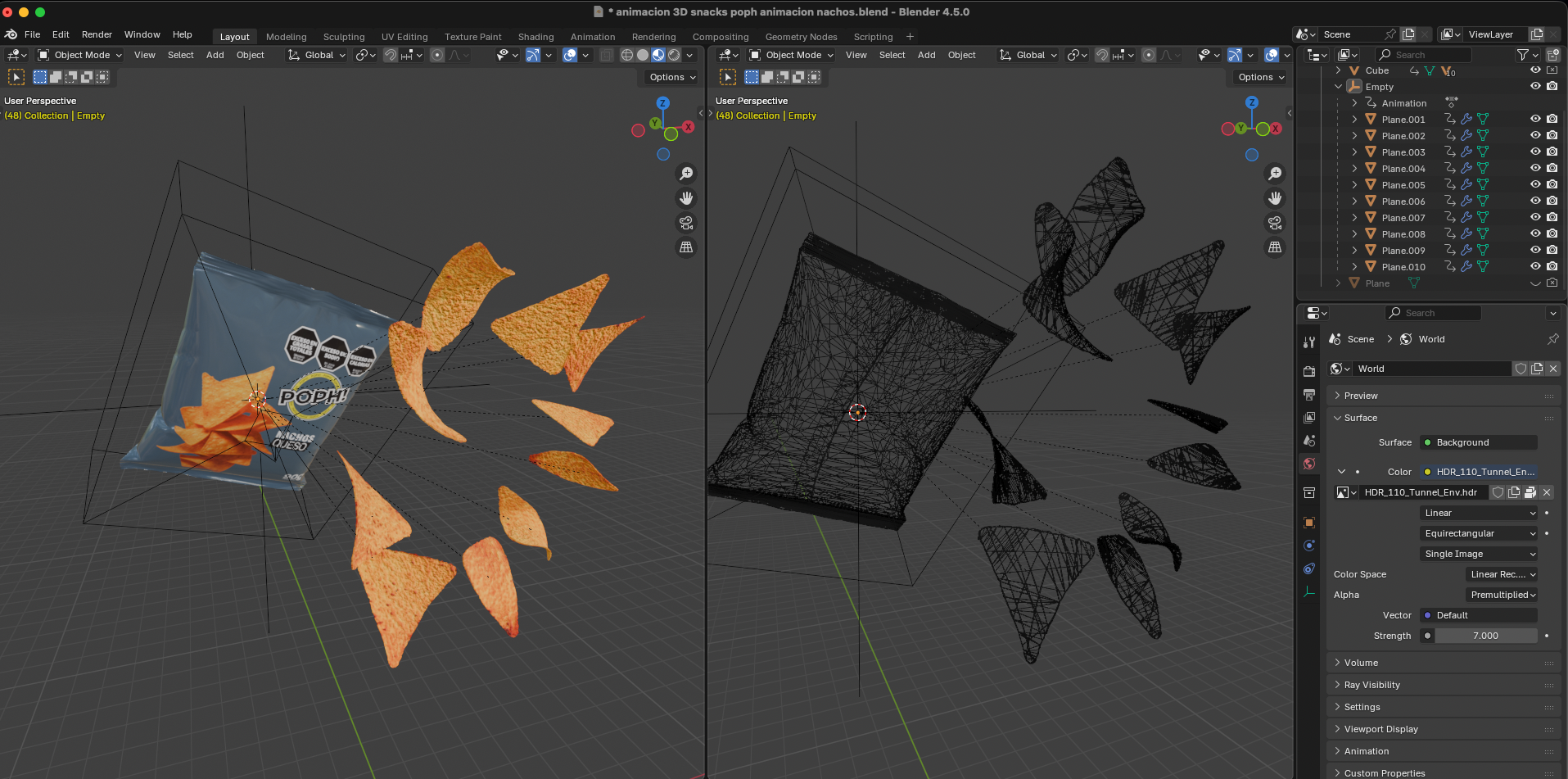The width and height of the screenshot is (1568, 779).
Task: Expand the Plane.005 tree item
Action: click(x=1354, y=185)
